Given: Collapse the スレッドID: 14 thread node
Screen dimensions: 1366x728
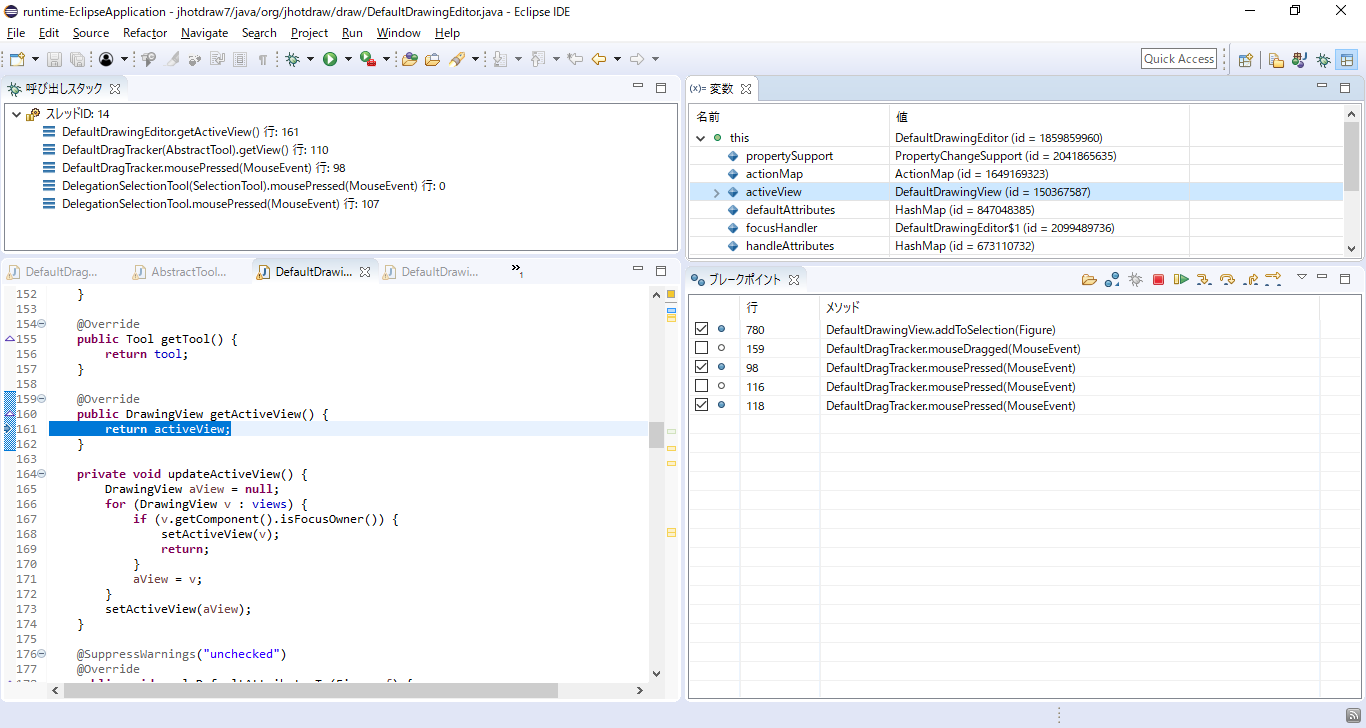Looking at the screenshot, I should pos(16,114).
